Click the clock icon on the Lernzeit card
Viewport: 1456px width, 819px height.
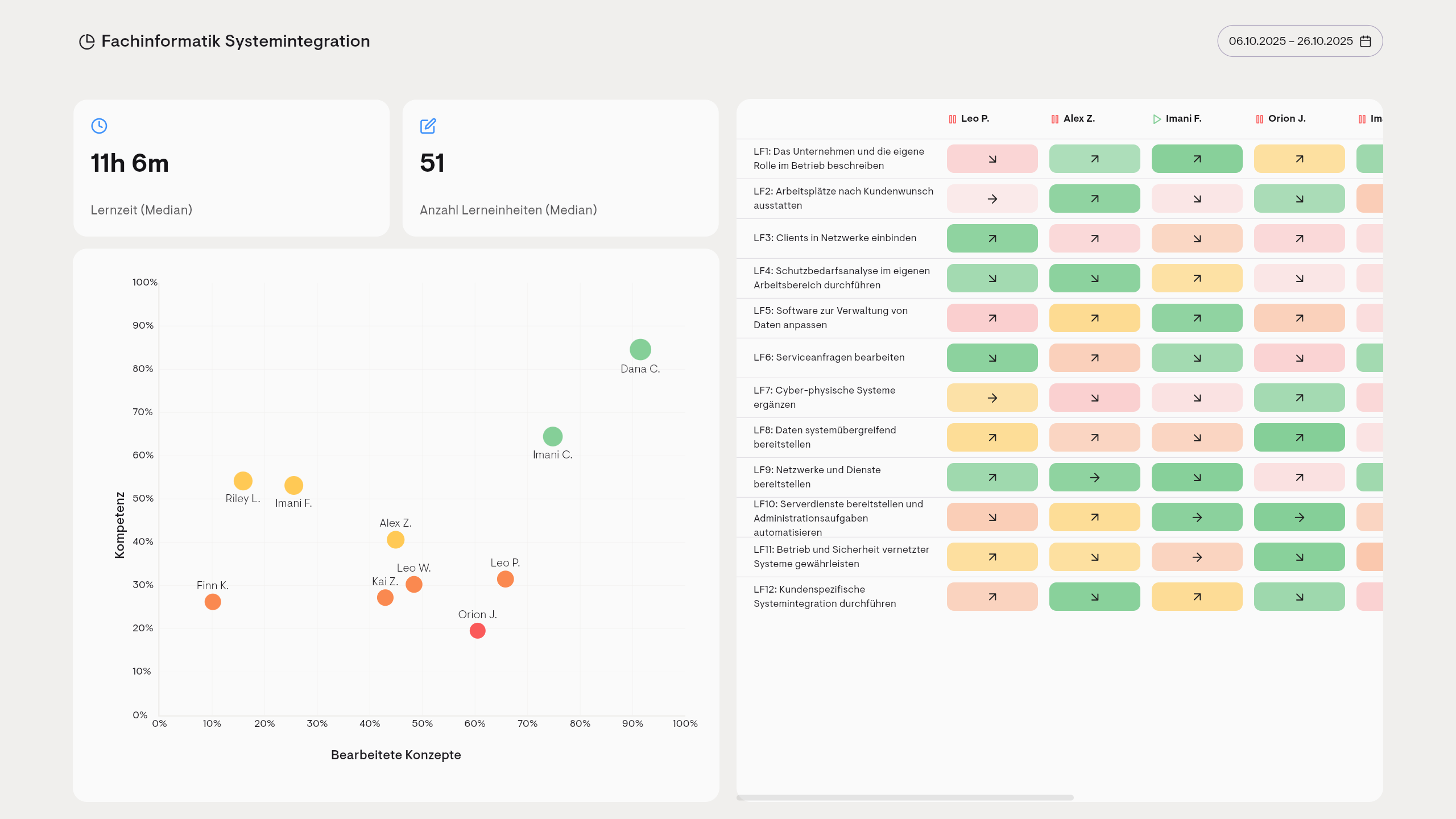tap(99, 126)
